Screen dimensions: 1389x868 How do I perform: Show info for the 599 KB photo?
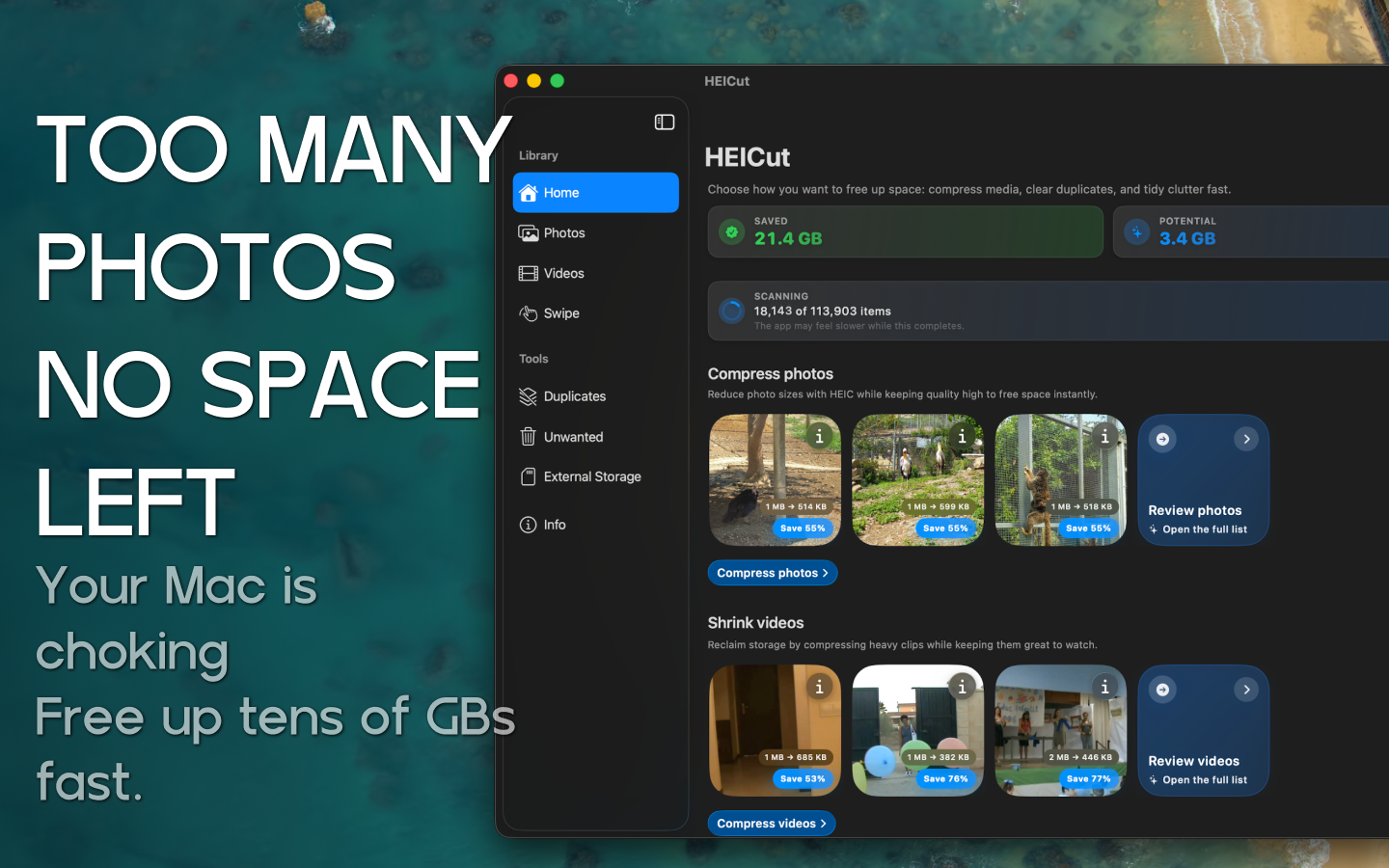coord(962,437)
